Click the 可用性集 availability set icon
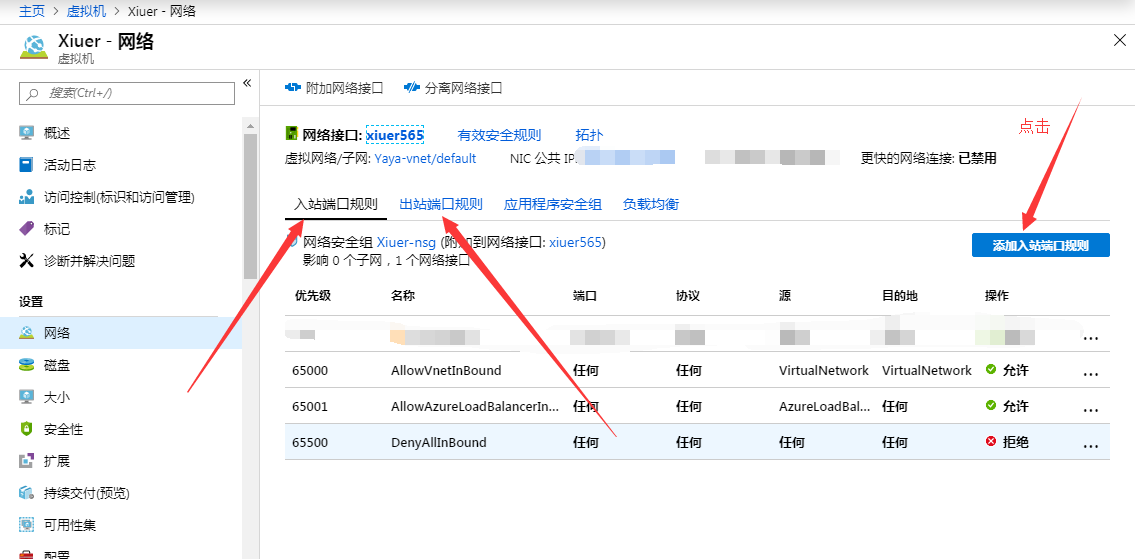This screenshot has width=1135, height=559. [x=27, y=525]
